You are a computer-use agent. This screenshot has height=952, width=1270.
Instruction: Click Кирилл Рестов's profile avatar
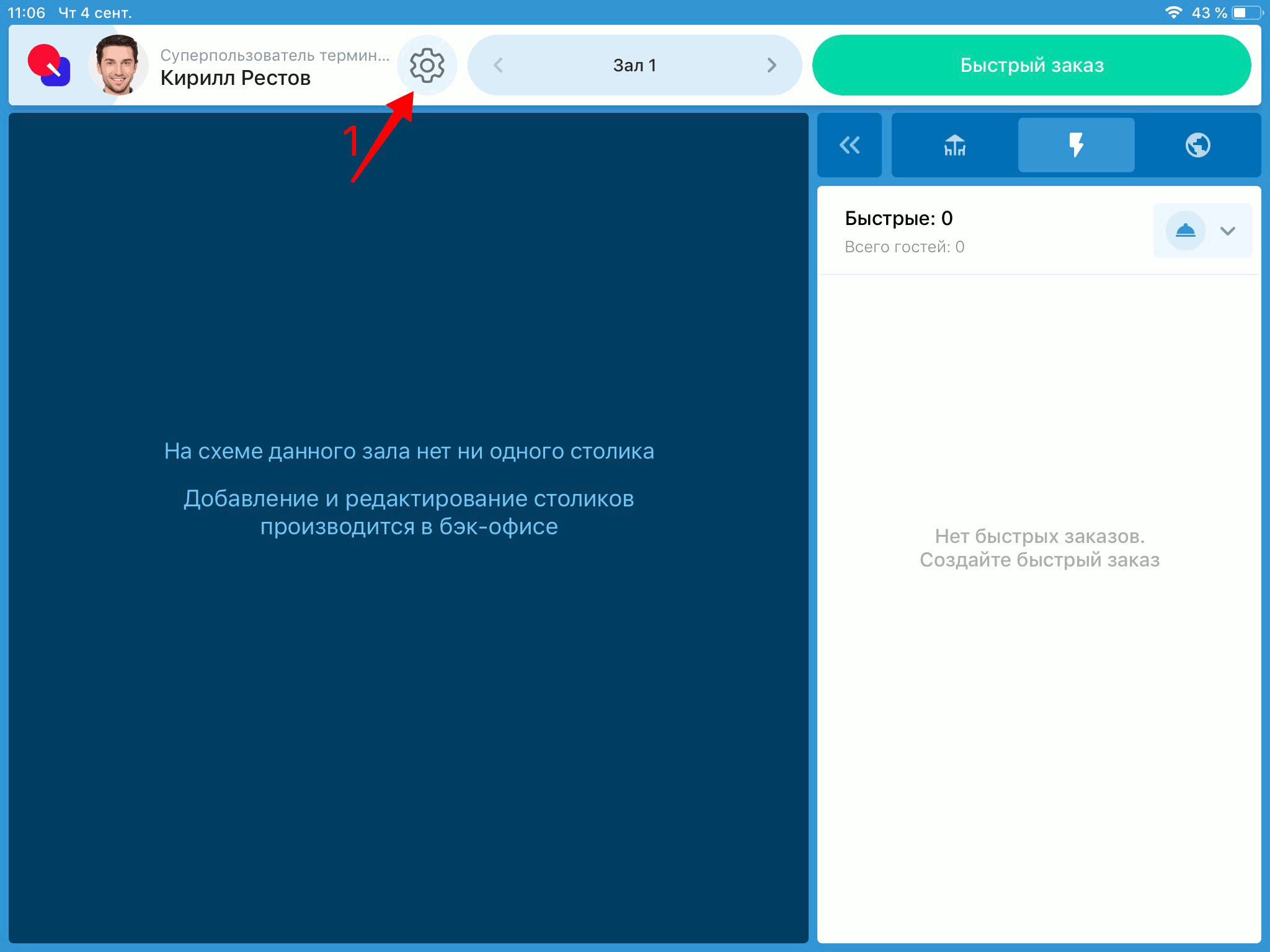[118, 65]
